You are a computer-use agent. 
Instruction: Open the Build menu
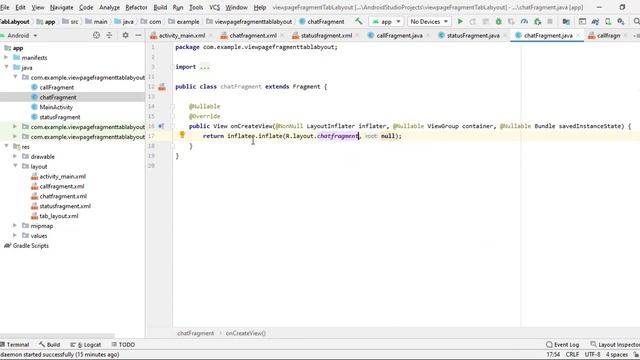click(160, 7)
